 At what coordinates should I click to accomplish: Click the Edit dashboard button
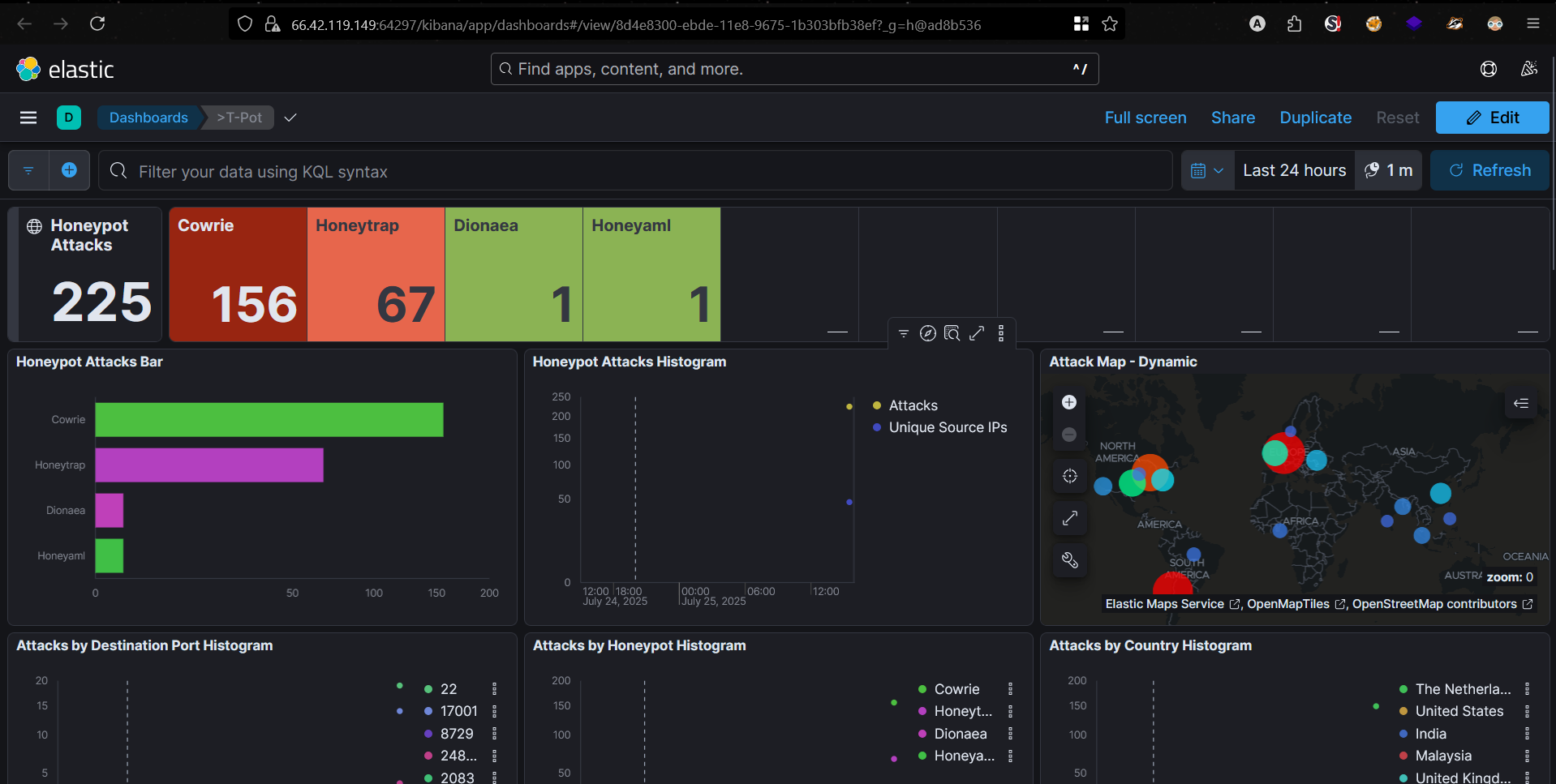click(1491, 118)
